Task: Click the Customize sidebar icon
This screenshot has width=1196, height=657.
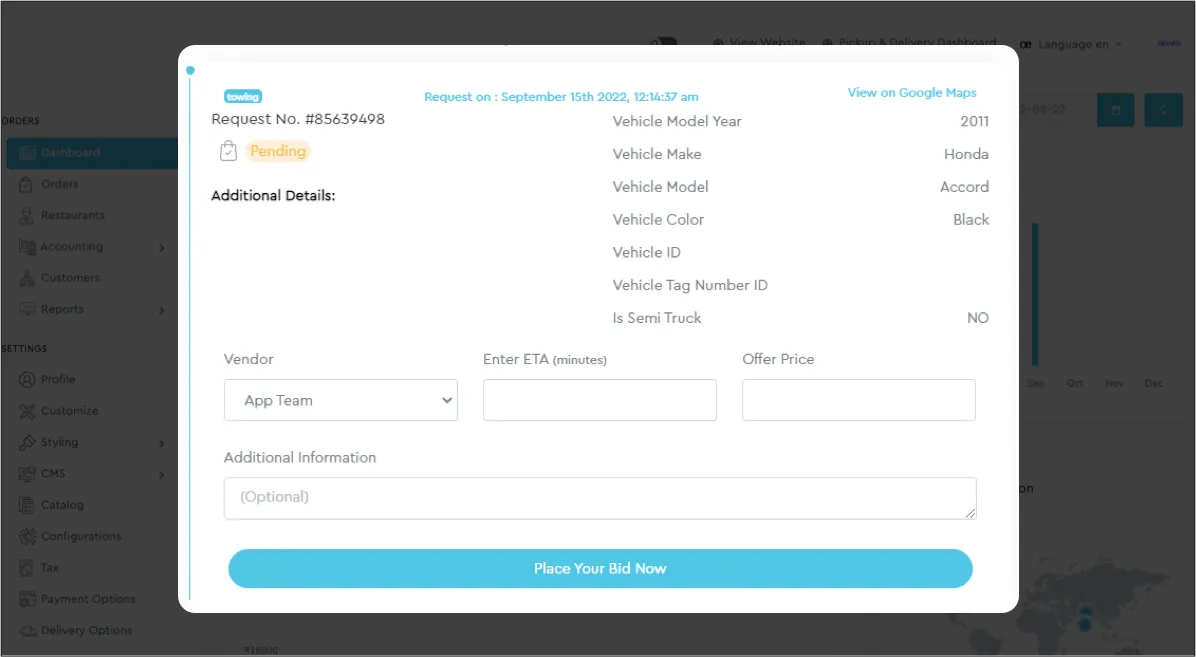Action: tap(26, 411)
